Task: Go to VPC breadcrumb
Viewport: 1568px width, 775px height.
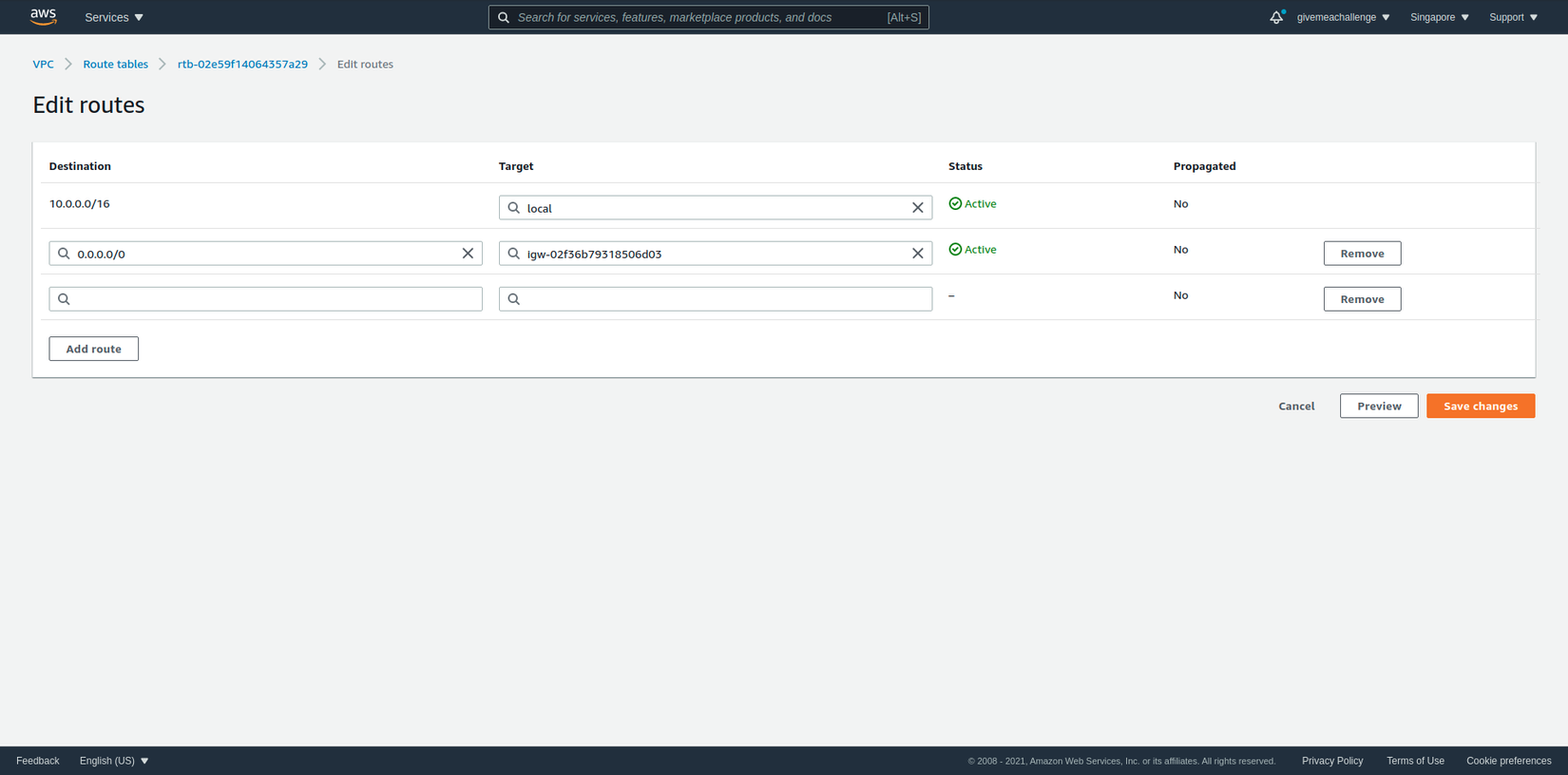Action: coord(44,65)
